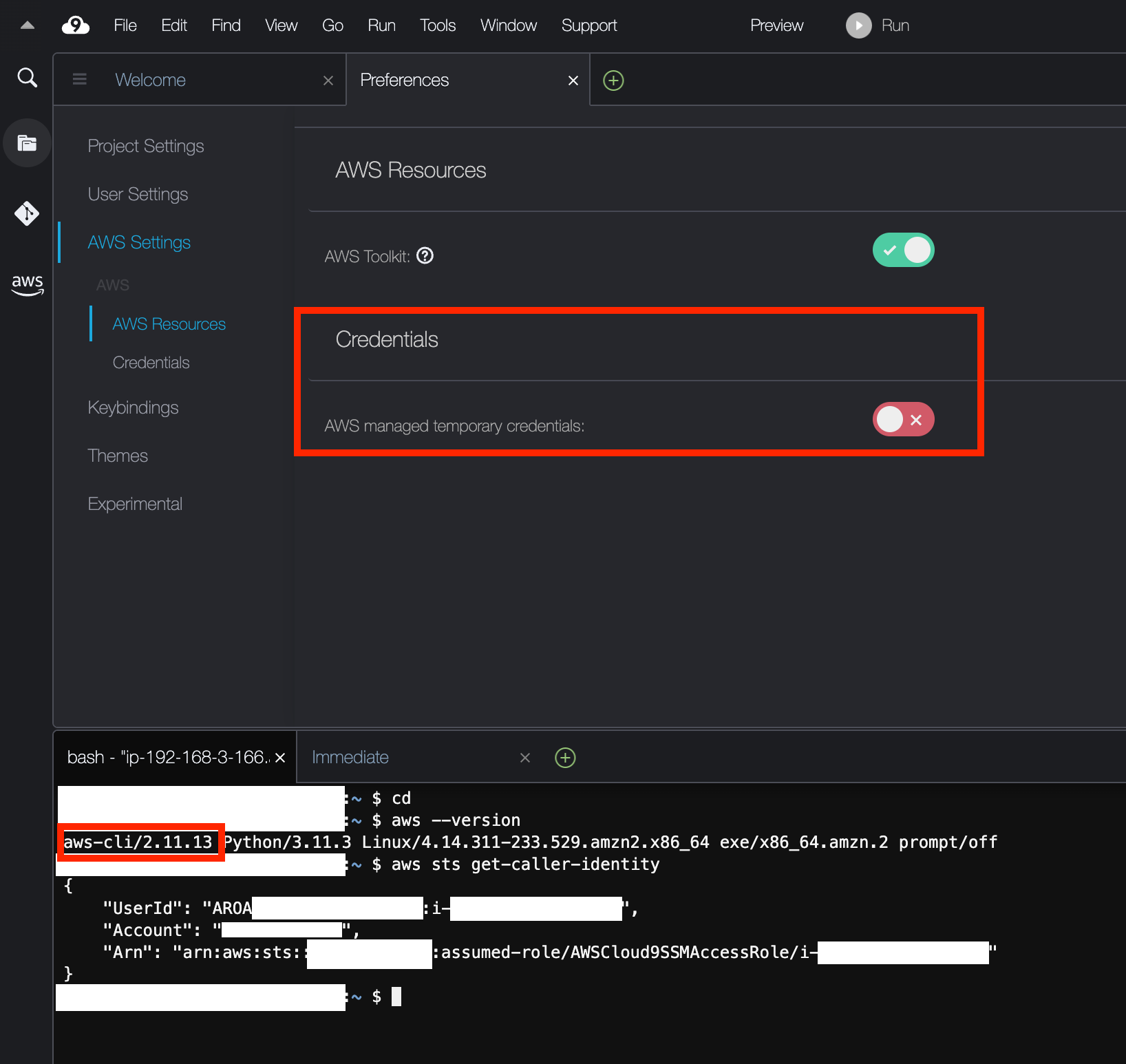Screen dimensions: 1126x1064
Task: Click the Cloud9 logo in the top bar
Action: [x=75, y=25]
